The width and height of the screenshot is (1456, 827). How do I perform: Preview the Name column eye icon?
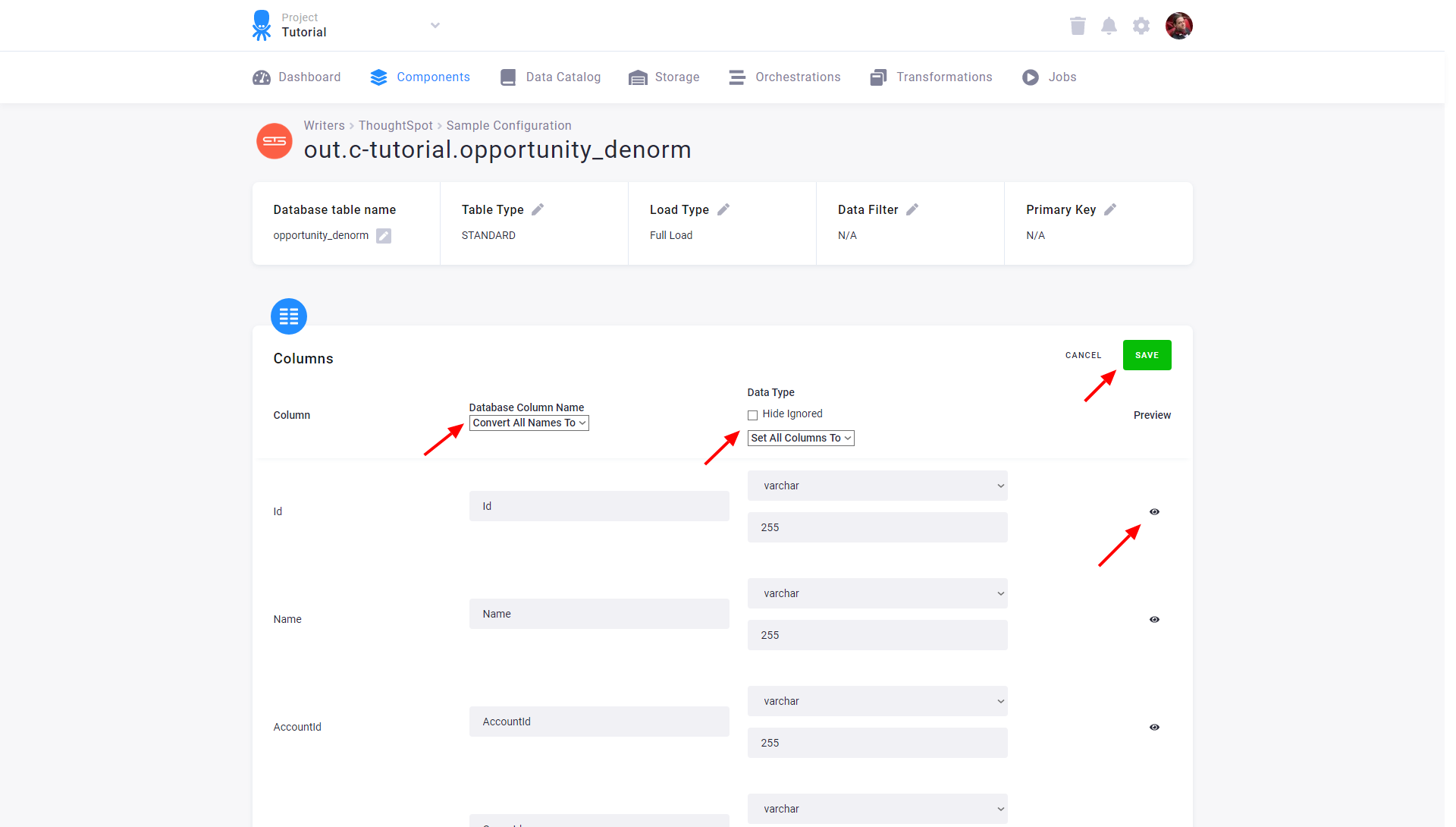(x=1154, y=619)
